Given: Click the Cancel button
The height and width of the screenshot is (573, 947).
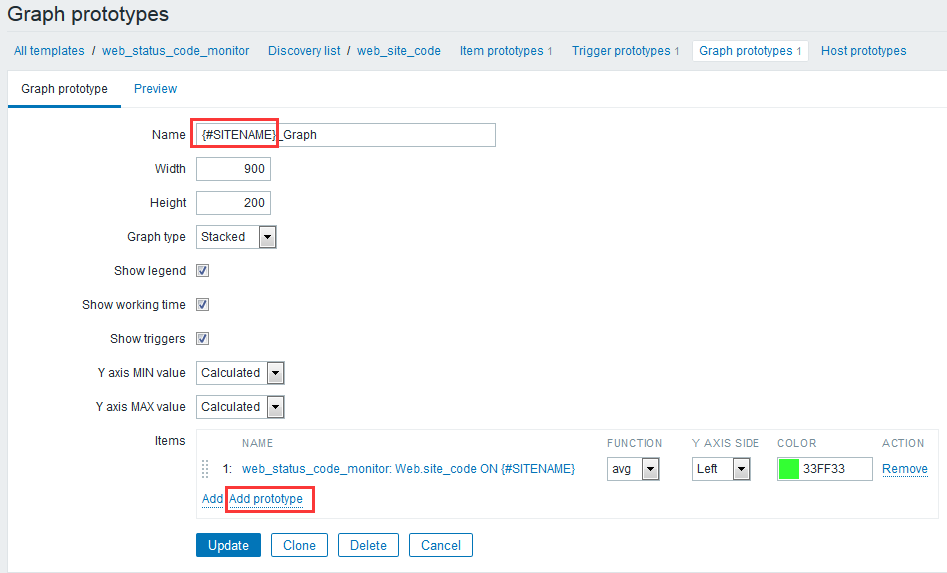Looking at the screenshot, I should [x=441, y=545].
